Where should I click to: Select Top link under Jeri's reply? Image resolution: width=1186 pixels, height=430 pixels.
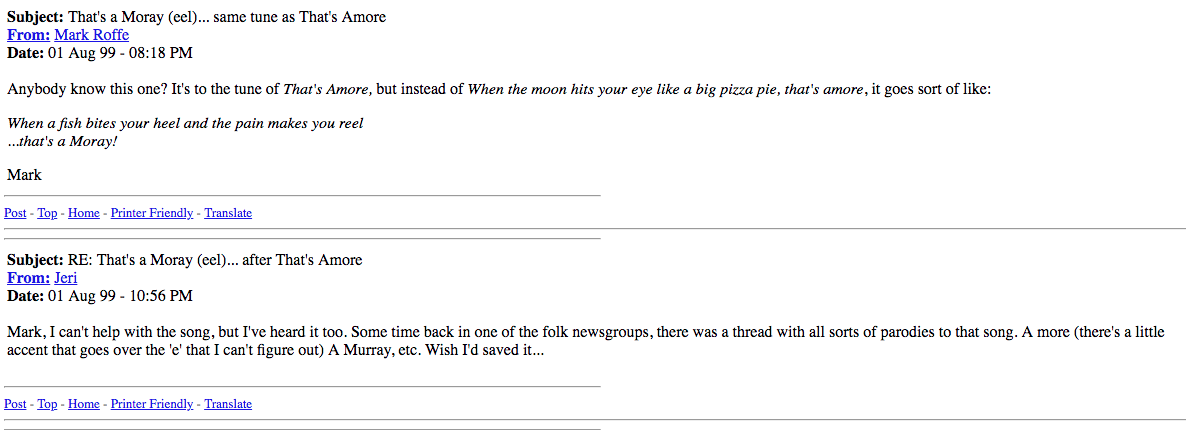pyautogui.click(x=47, y=404)
